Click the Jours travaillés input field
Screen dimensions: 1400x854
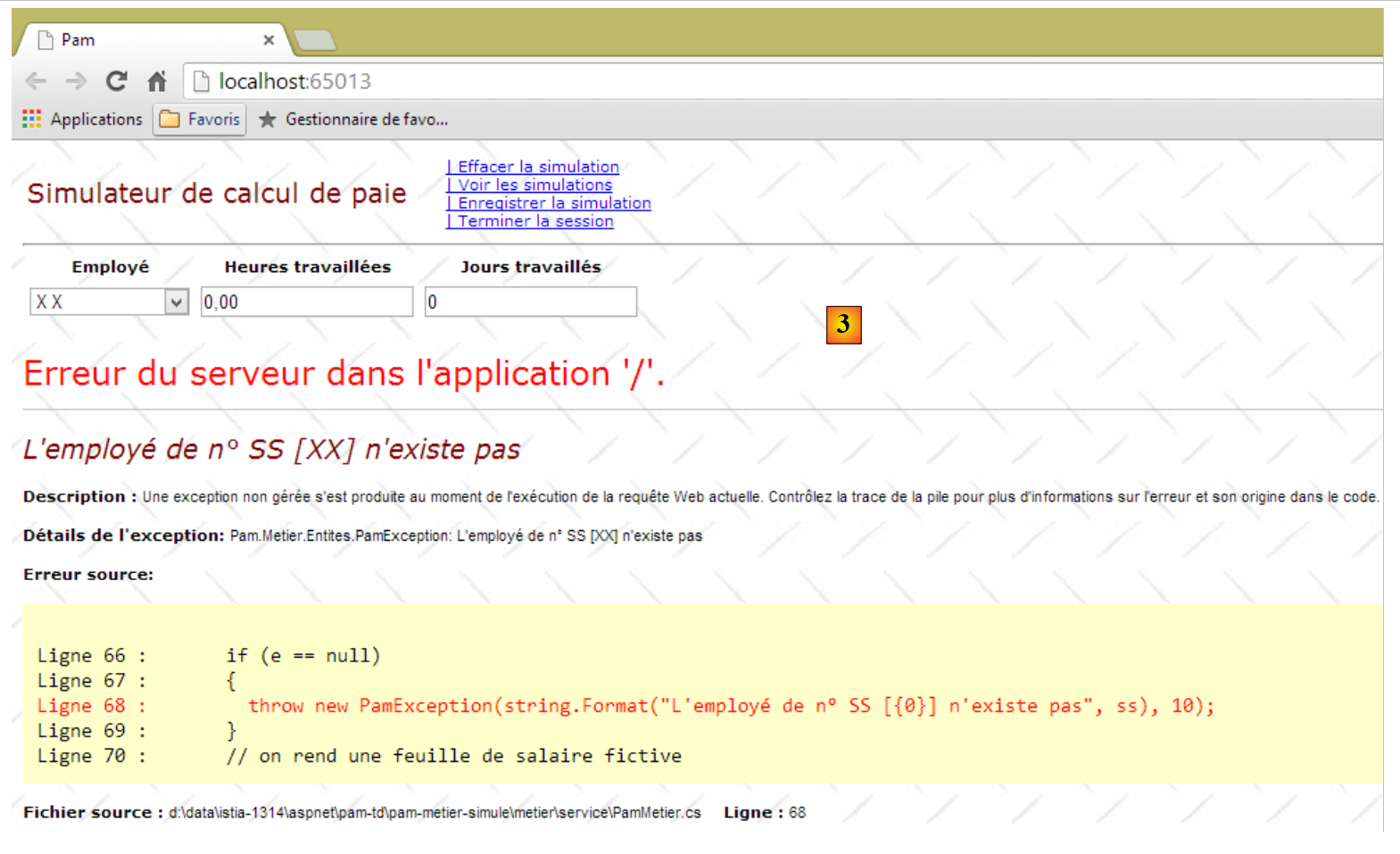[x=530, y=303]
